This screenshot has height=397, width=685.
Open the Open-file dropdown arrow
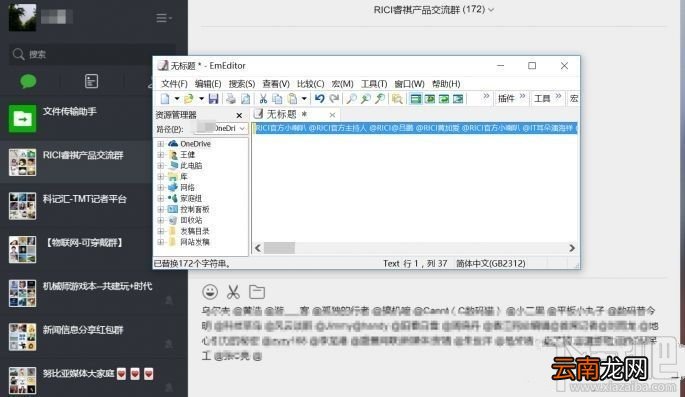(201, 99)
